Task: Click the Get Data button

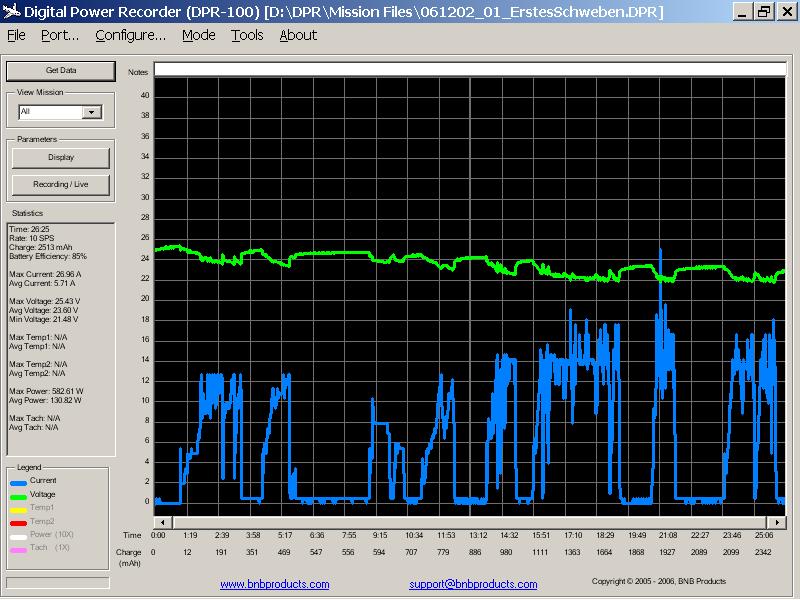Action: [x=61, y=71]
